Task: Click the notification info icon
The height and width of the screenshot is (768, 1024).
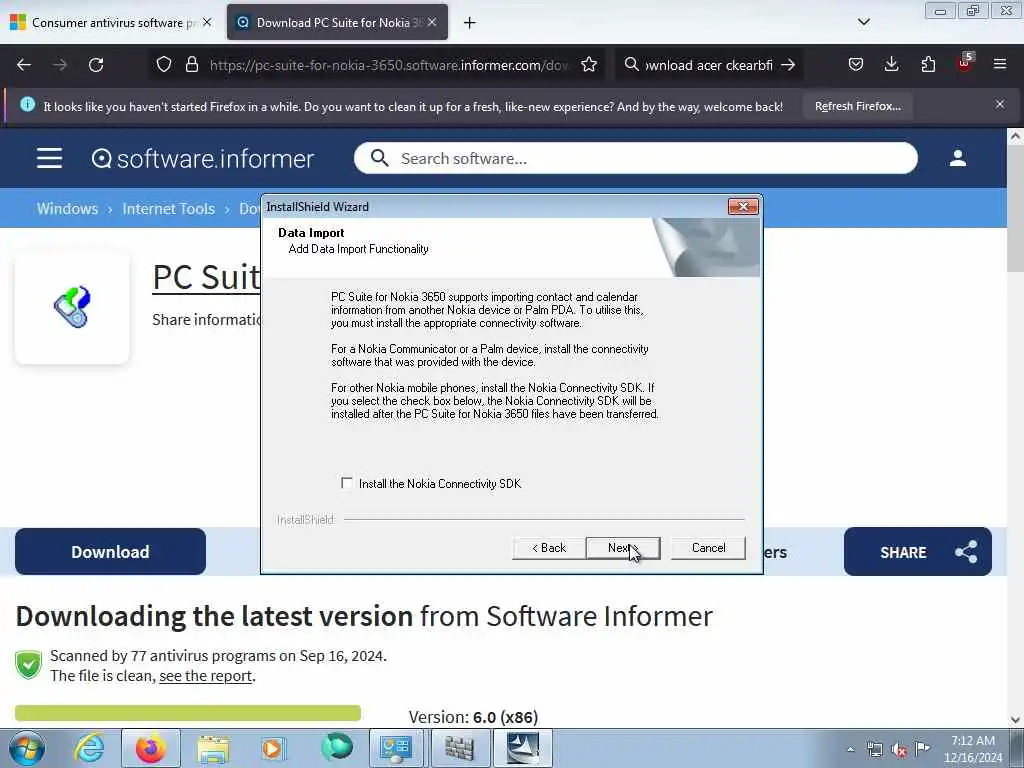Action: [27, 104]
